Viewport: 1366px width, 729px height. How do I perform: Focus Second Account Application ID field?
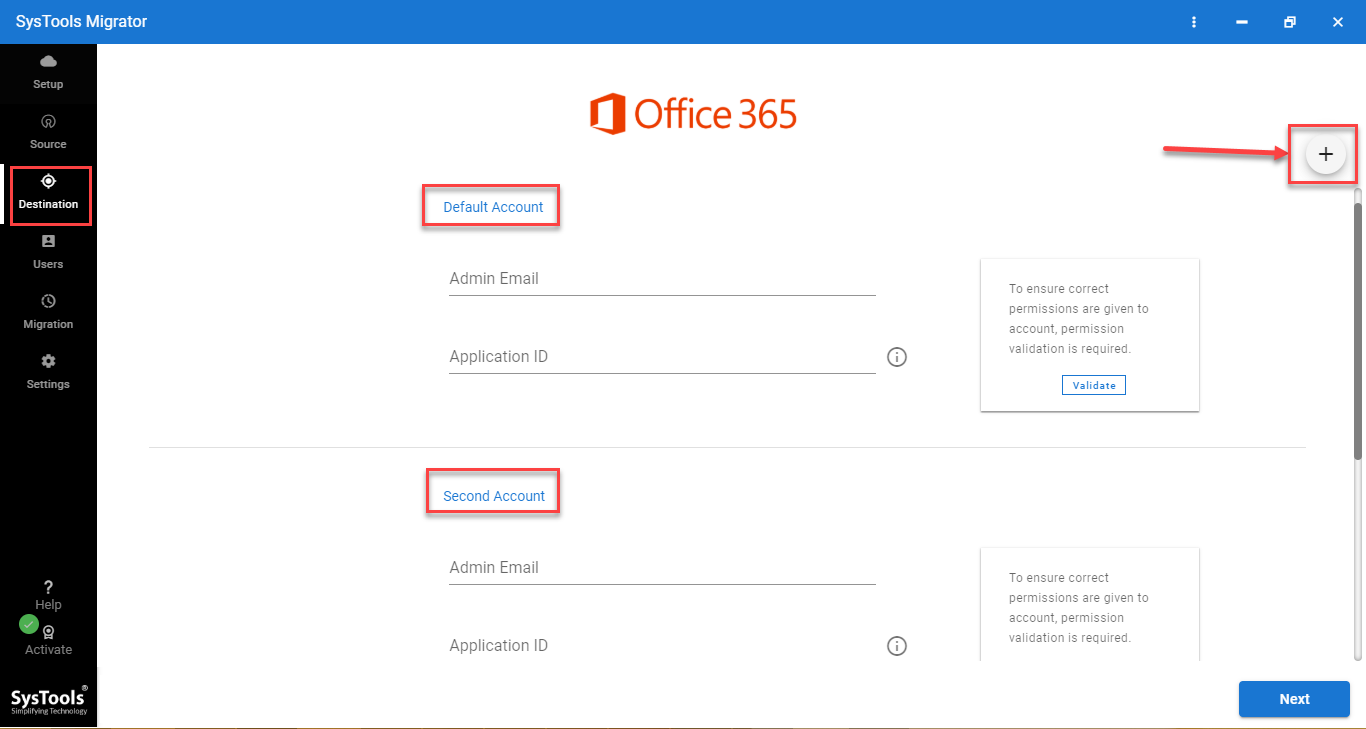click(662, 646)
